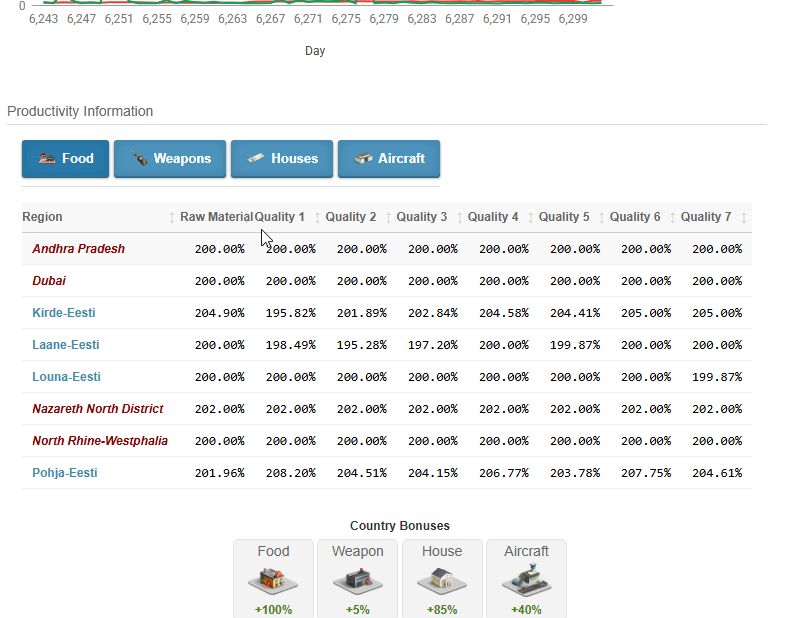Sort table by Quality 4 column
Image resolution: width=793 pixels, height=618 pixels.
pos(493,217)
